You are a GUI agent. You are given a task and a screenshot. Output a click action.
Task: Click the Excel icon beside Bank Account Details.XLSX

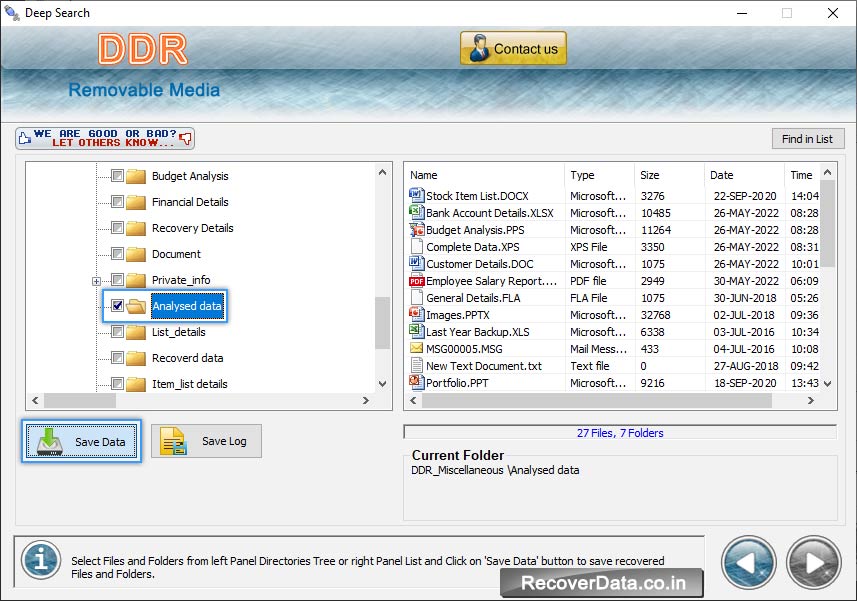tap(416, 212)
